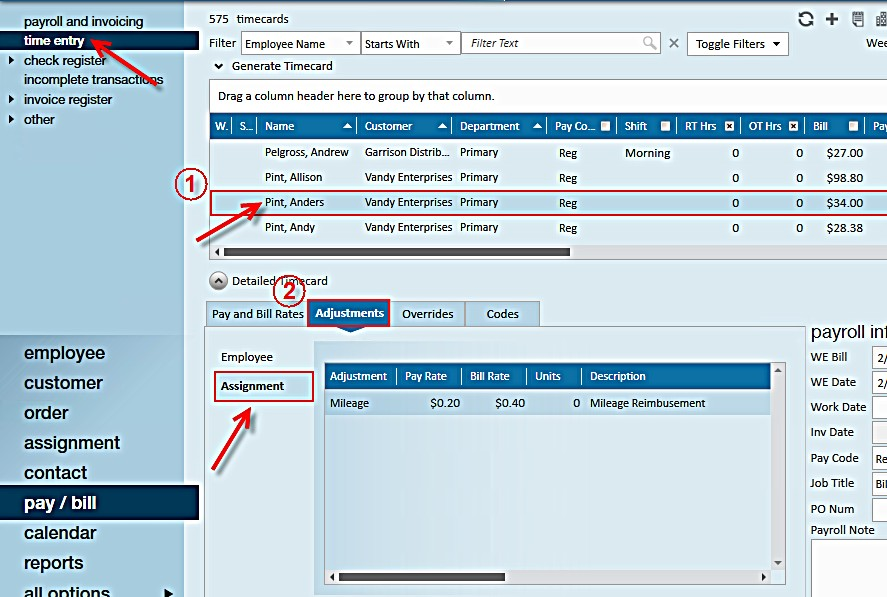
Task: Click adjustments grid scroll down arrow
Action: point(778,563)
